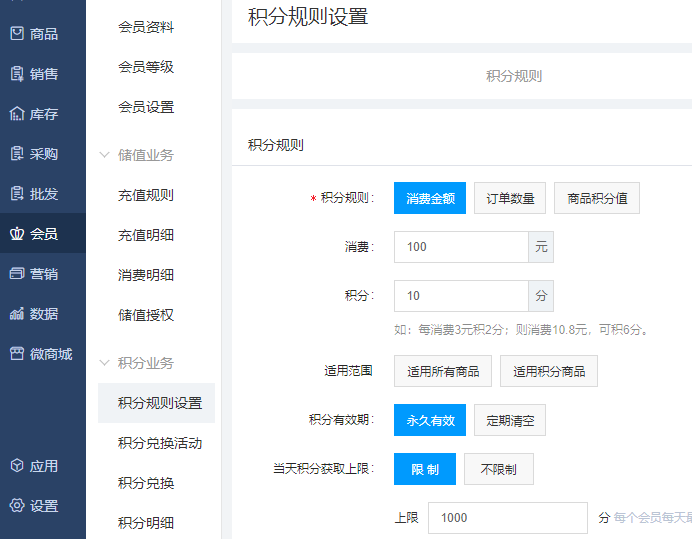The height and width of the screenshot is (539, 692).
Task: Switch to the 积分规则 tab
Action: [514, 76]
